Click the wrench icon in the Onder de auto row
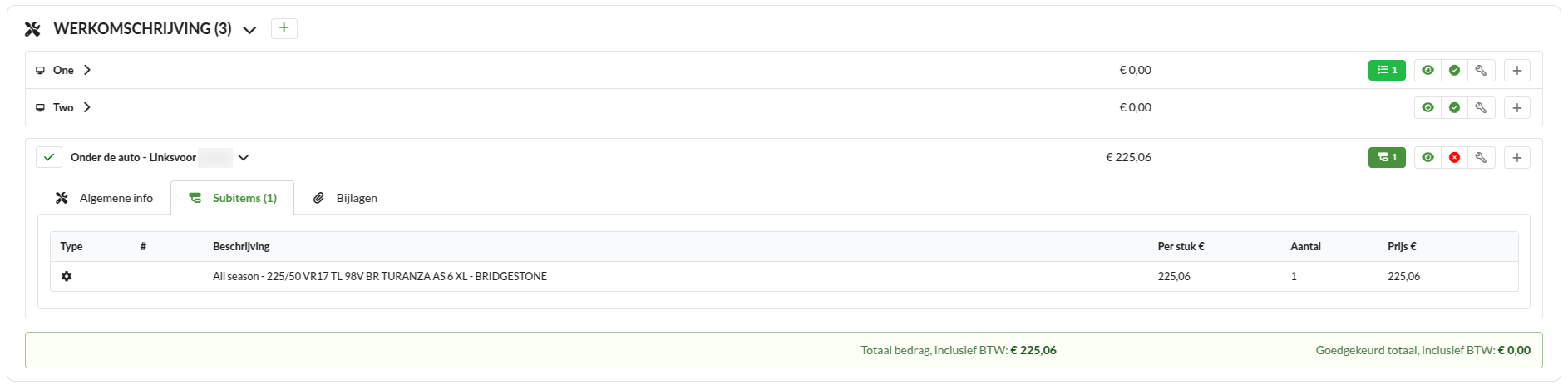This screenshot has width=1568, height=385. (x=1481, y=158)
